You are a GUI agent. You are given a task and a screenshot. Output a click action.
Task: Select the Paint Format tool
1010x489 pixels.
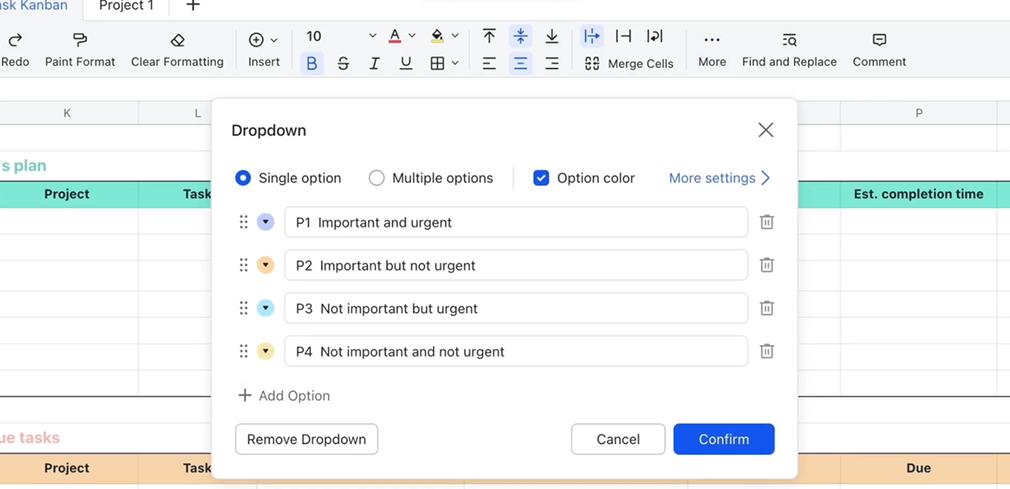pos(80,40)
